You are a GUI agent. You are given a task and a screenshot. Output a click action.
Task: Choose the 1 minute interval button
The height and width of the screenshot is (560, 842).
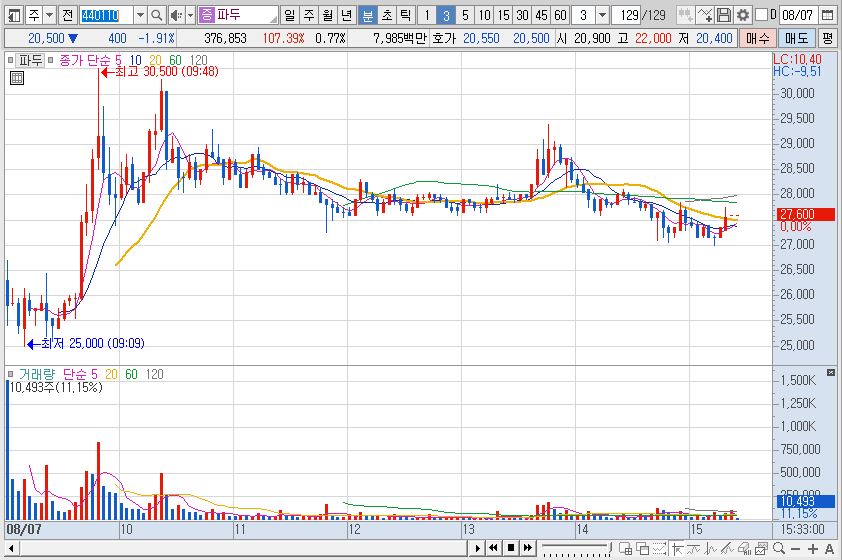[x=427, y=15]
